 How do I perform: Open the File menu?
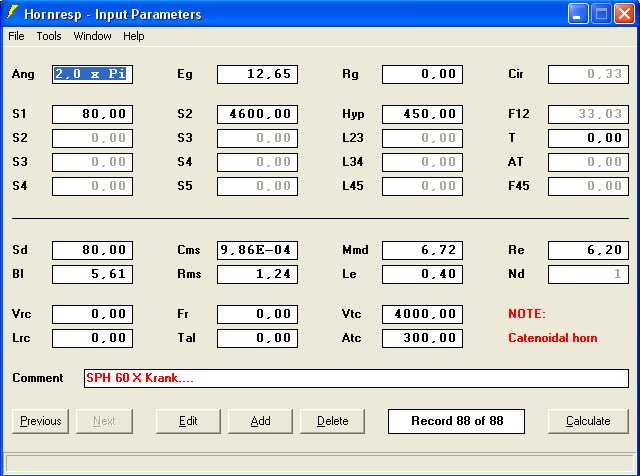16,36
